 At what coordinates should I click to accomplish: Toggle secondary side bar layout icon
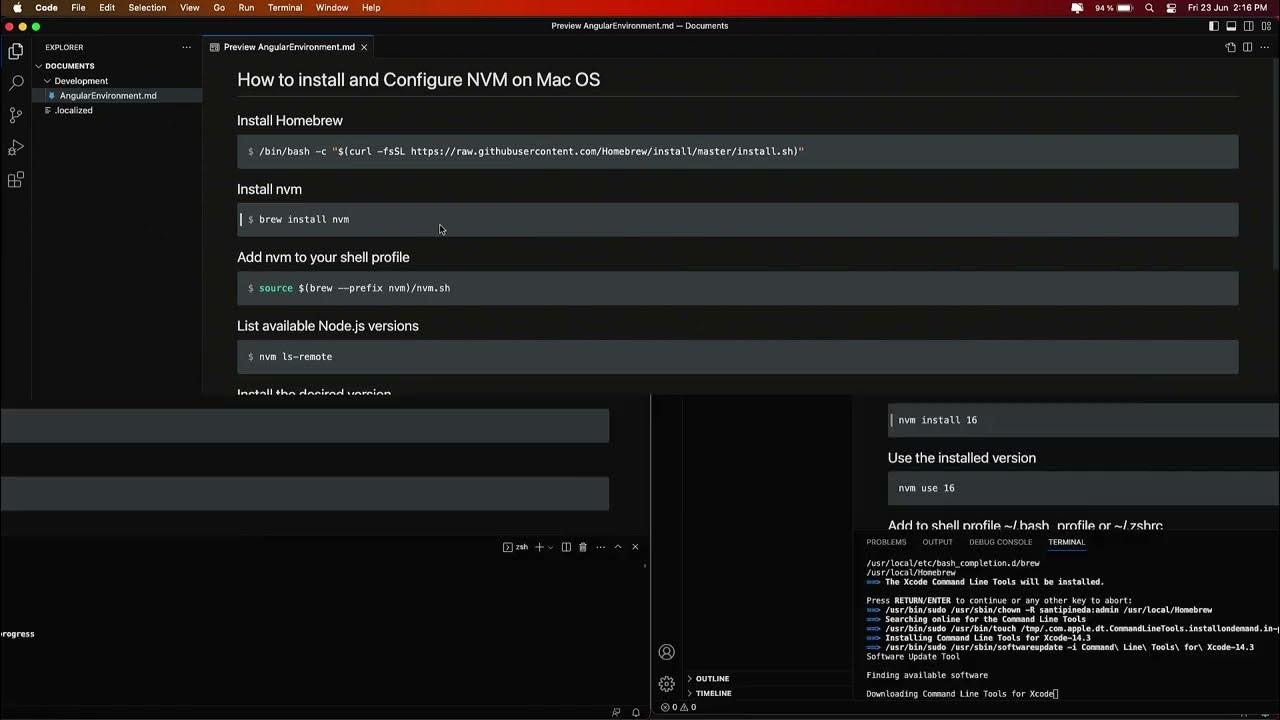1249,26
